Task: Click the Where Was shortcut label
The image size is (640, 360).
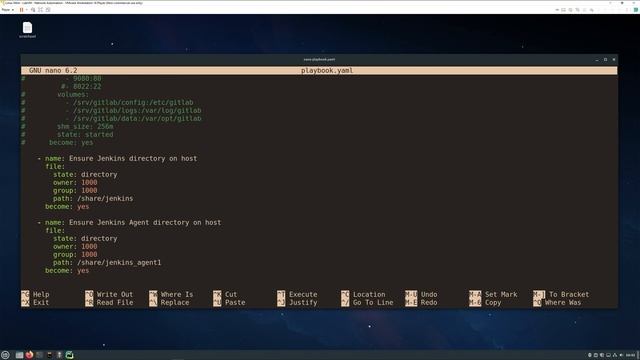Action: [563, 302]
